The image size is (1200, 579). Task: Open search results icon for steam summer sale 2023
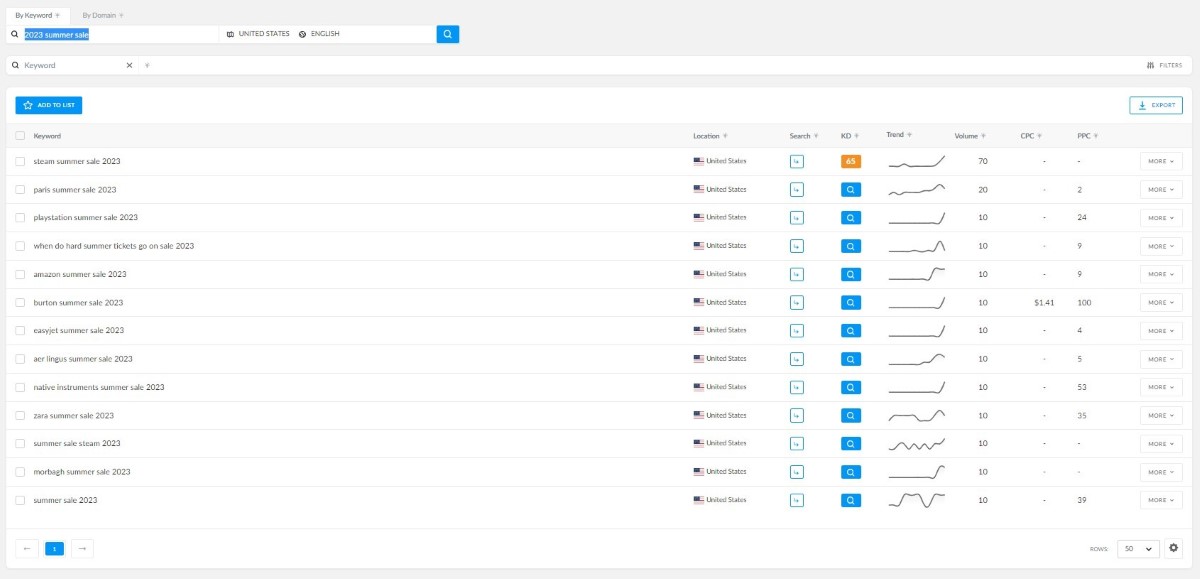click(x=797, y=161)
